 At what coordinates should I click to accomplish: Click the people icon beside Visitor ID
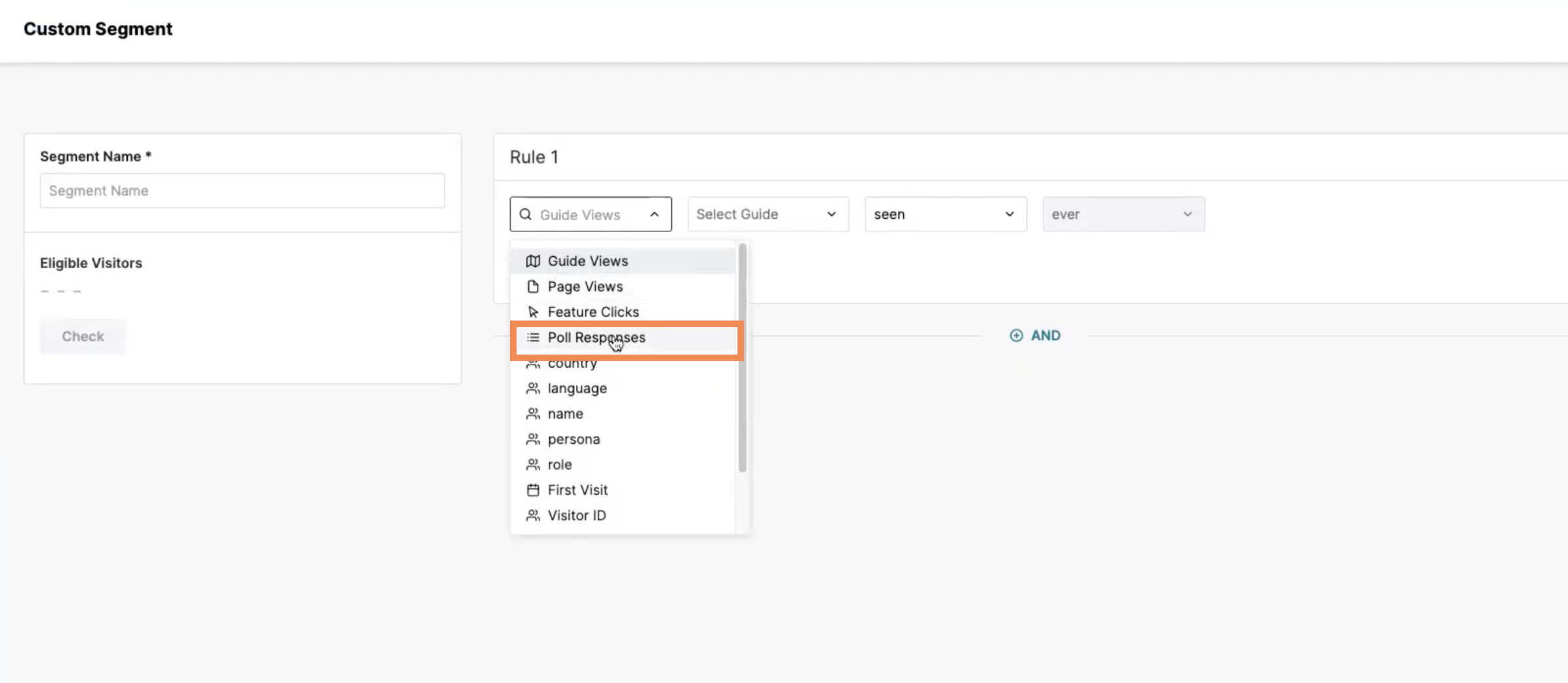click(x=533, y=515)
